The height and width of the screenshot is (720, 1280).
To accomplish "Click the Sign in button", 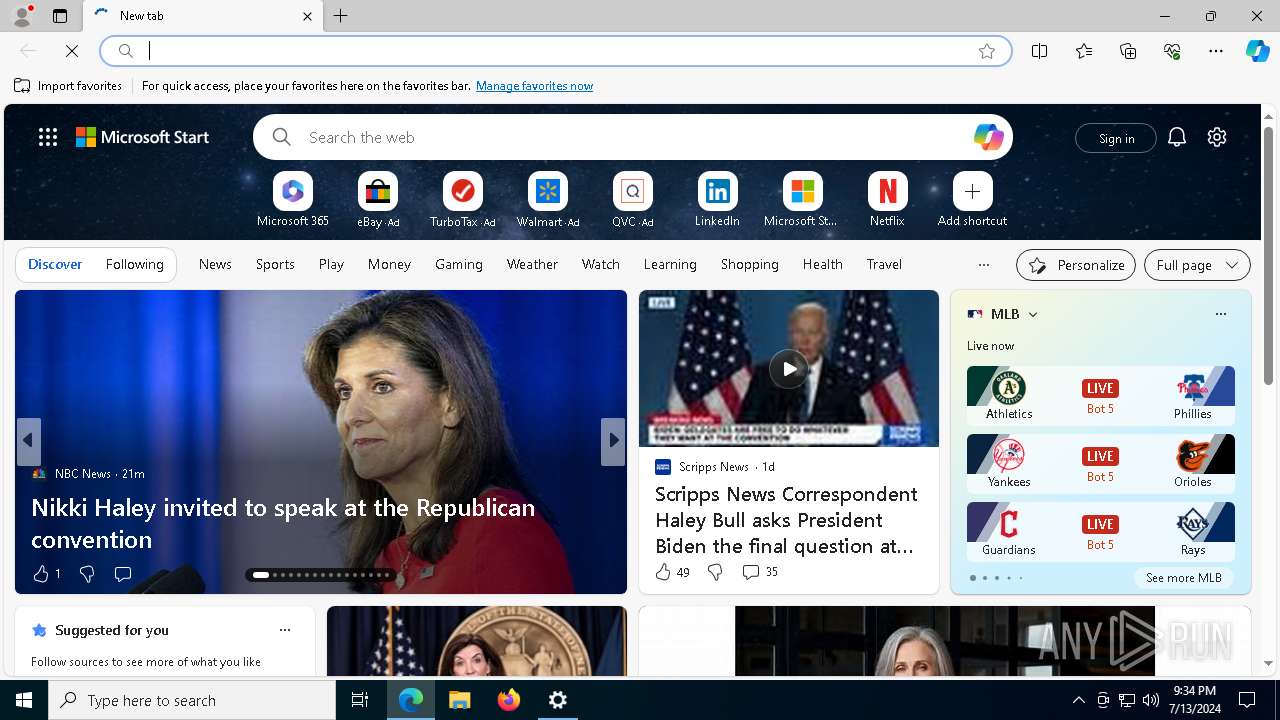I will coord(1116,138).
